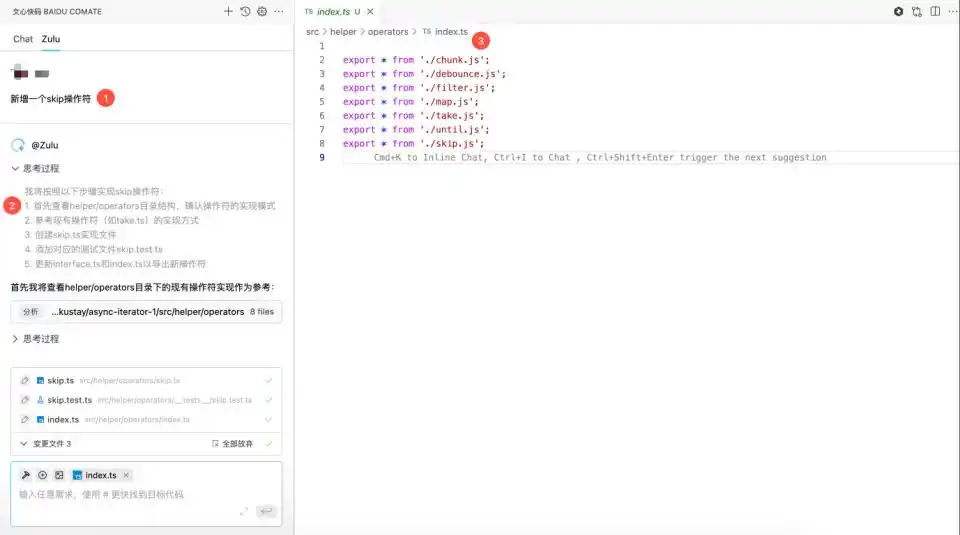Collapse the first 思考过程 section
Image resolution: width=960 pixels, height=535 pixels.
click(16, 169)
